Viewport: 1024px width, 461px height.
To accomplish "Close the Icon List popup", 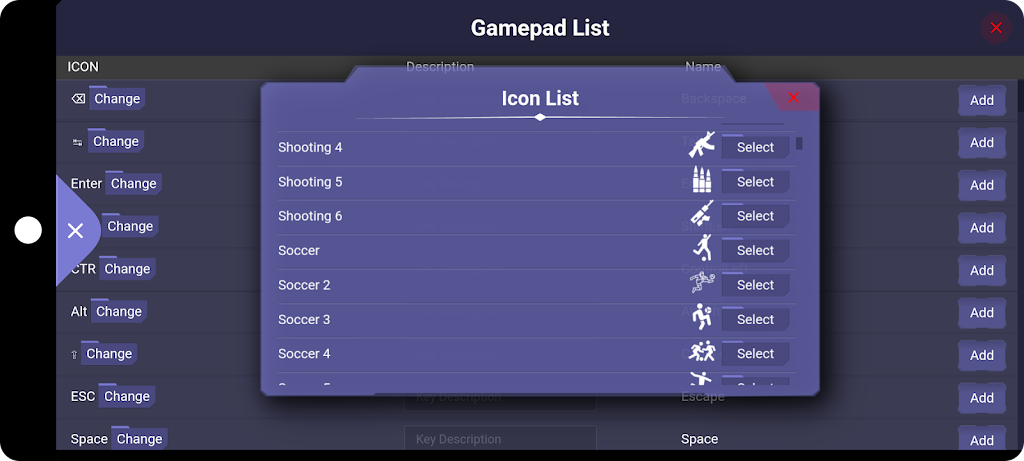I will 793,98.
